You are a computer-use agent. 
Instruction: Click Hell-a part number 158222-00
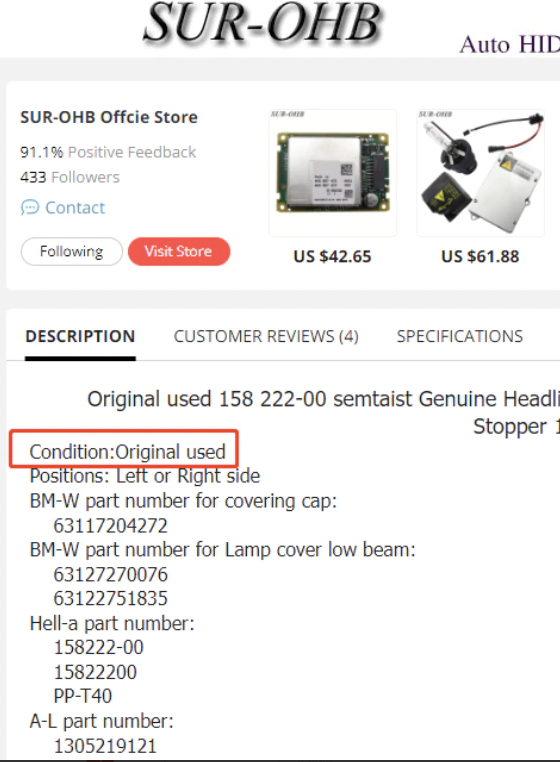click(99, 647)
